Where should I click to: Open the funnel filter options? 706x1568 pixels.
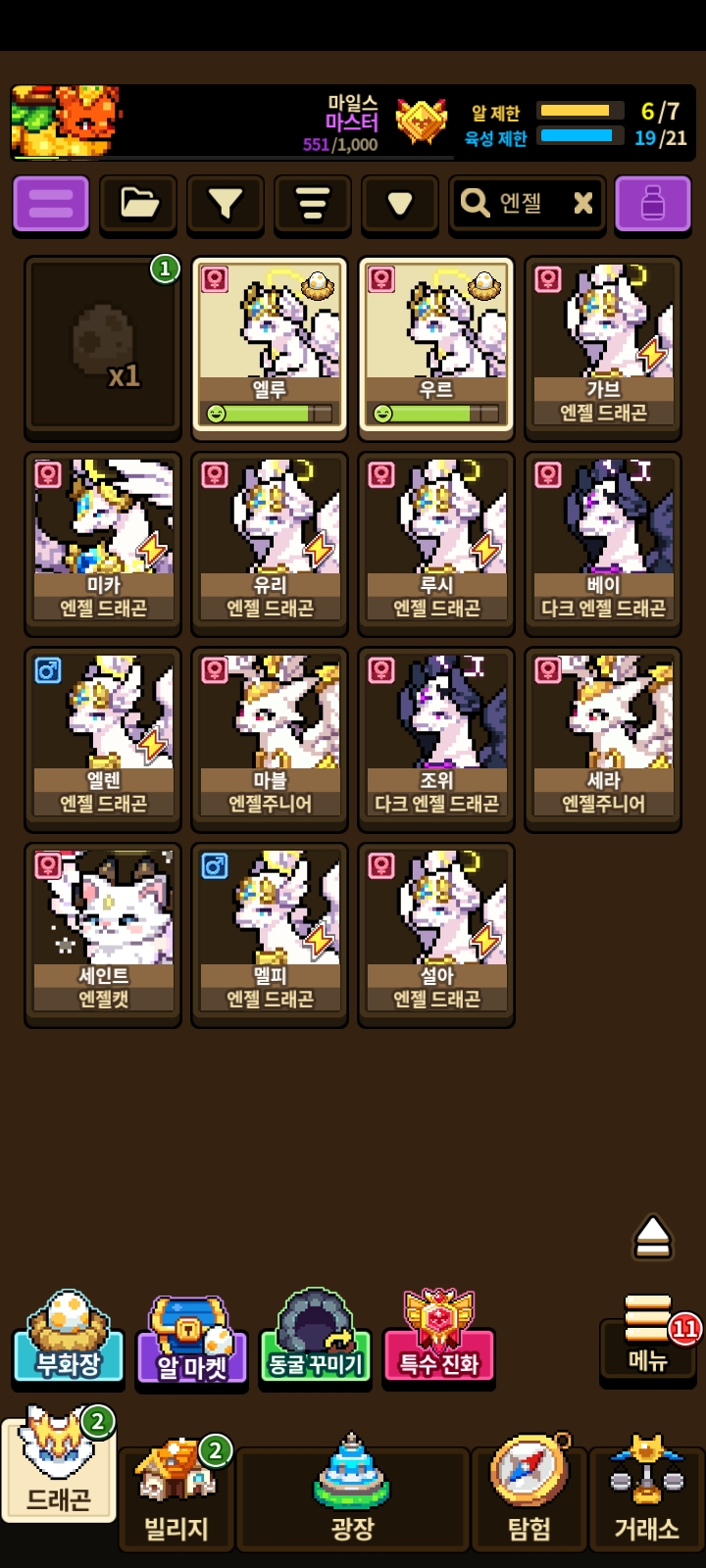click(226, 204)
